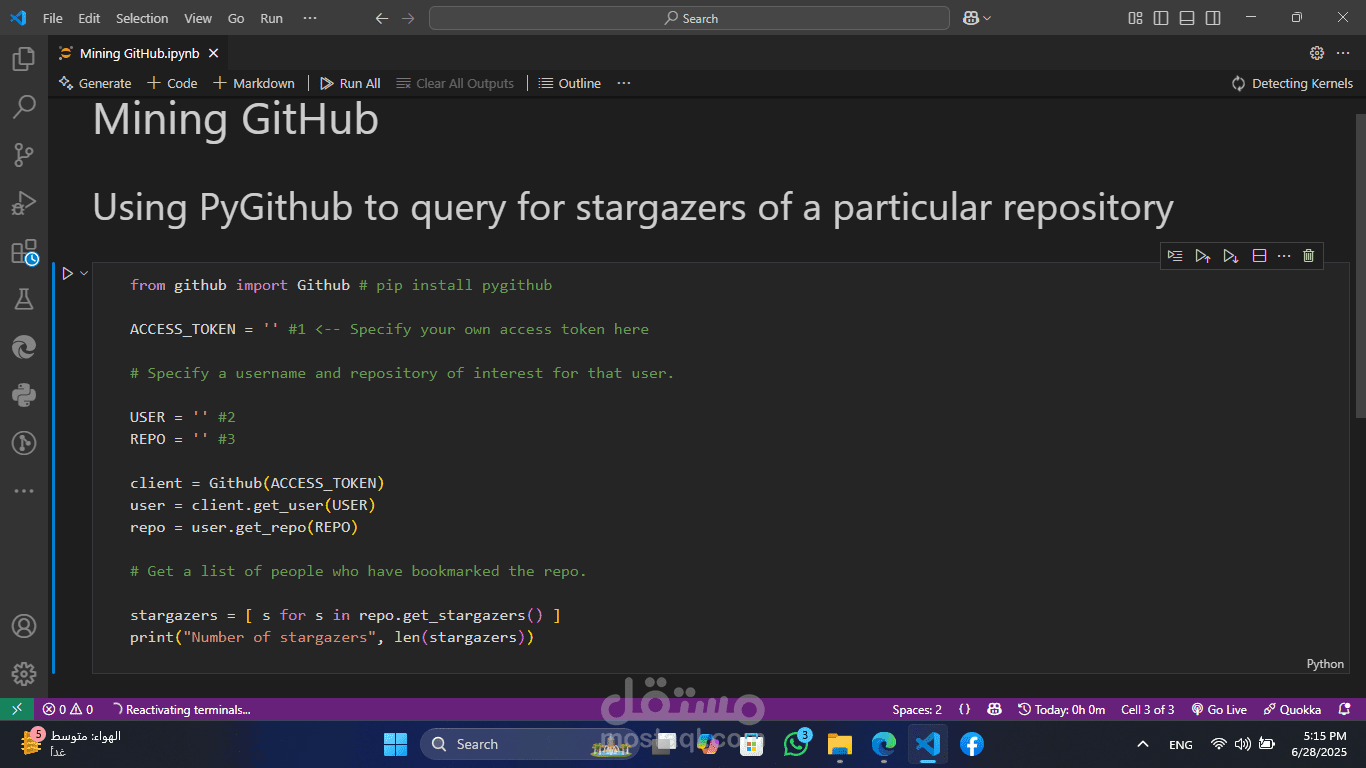
Task: Open the Edit menu
Action: coord(89,18)
